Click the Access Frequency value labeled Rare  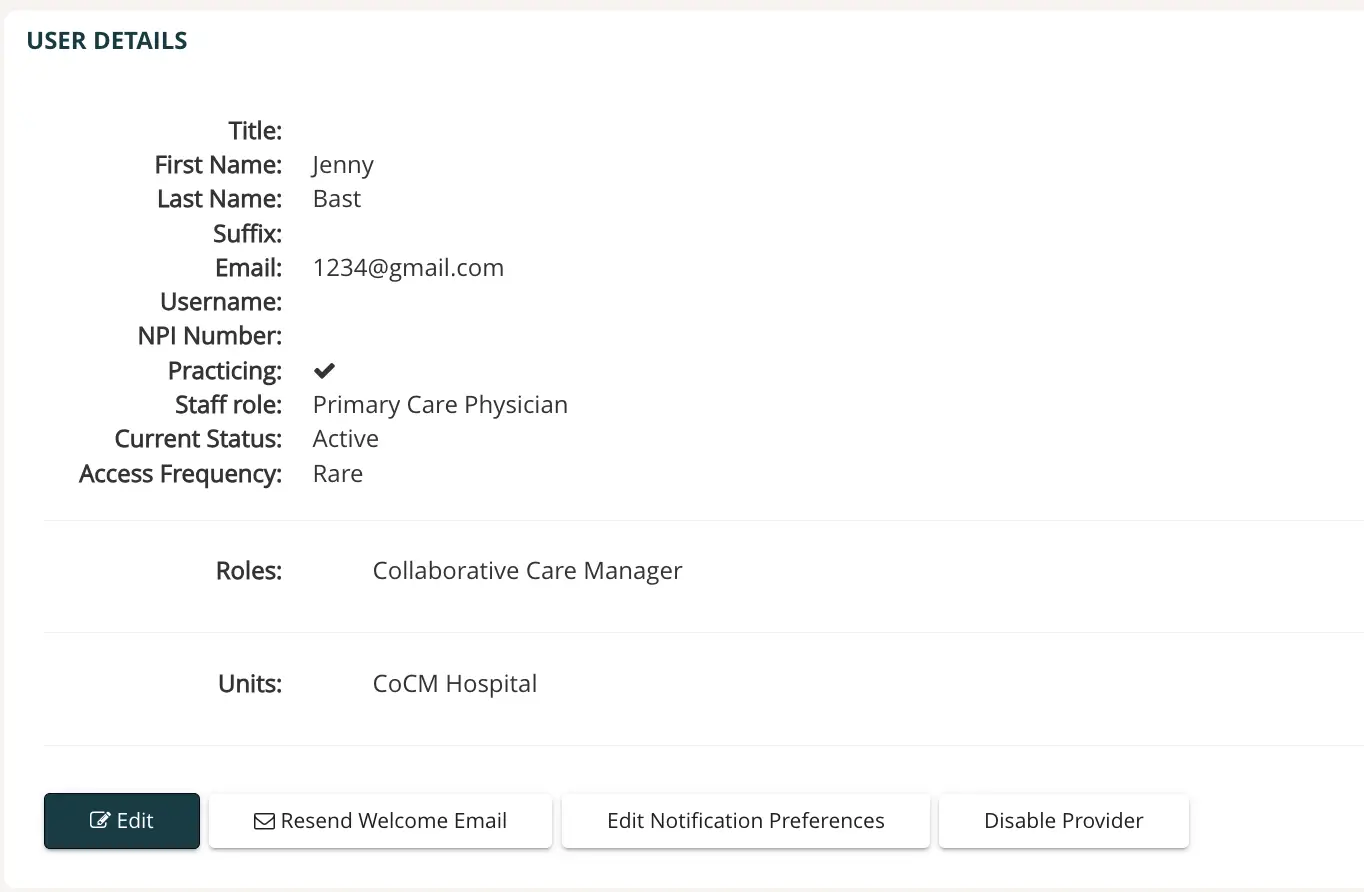(x=338, y=473)
